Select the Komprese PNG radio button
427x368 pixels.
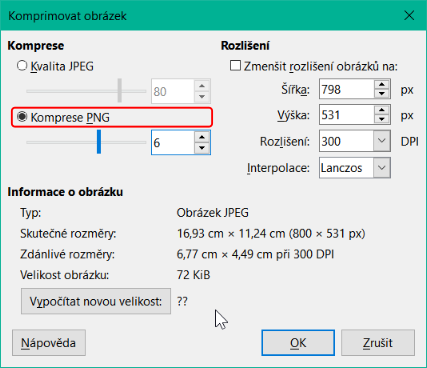coord(22,117)
